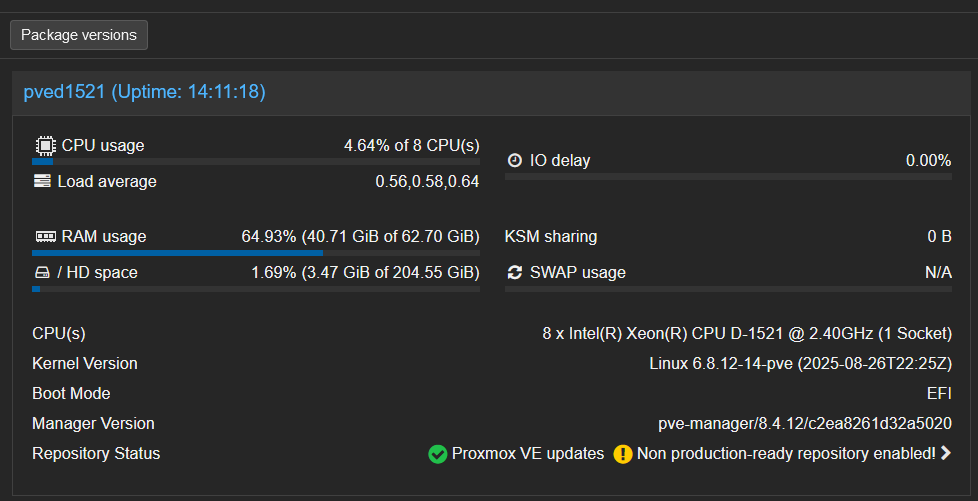
Task: Click the SWAP usage refresh icon
Action: pos(515,272)
